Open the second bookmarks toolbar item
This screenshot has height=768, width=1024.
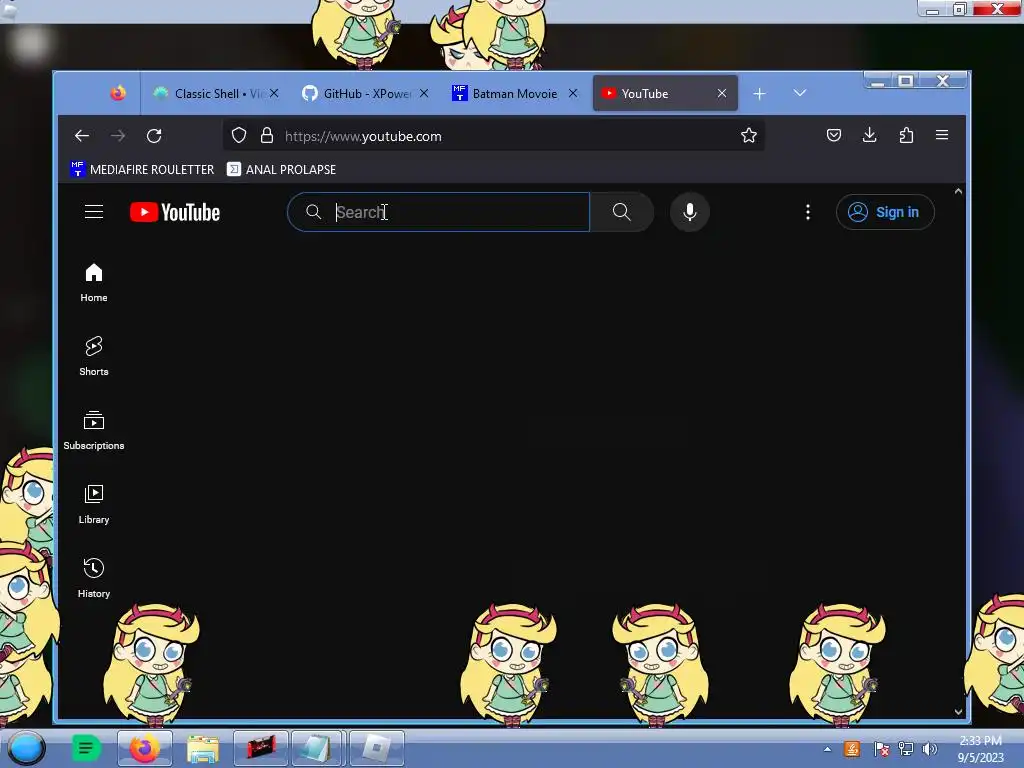coord(281,169)
